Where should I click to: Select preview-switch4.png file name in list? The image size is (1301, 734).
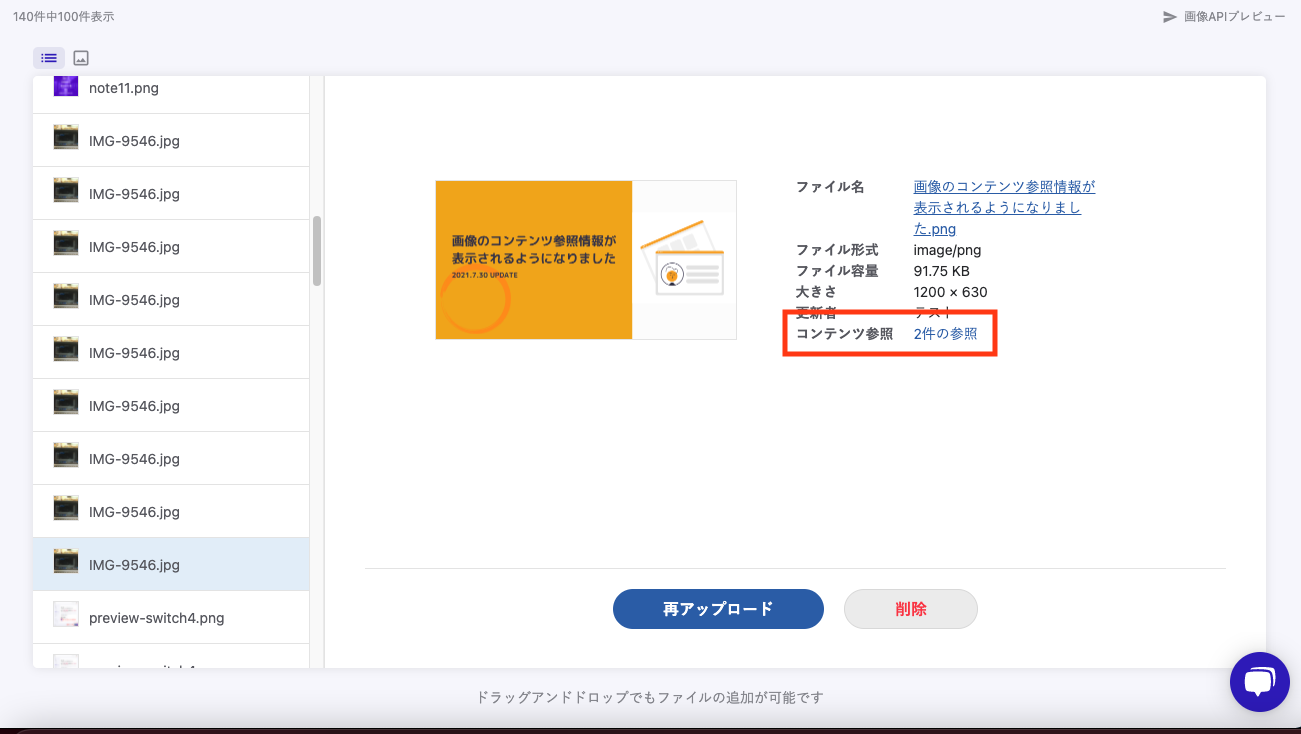[x=156, y=618]
